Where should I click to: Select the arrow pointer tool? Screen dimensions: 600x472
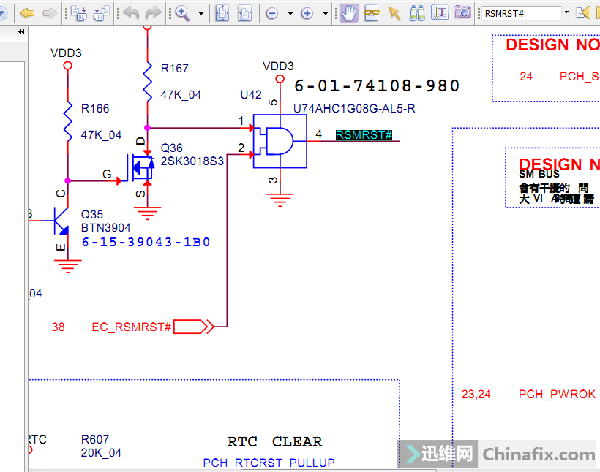[394, 13]
